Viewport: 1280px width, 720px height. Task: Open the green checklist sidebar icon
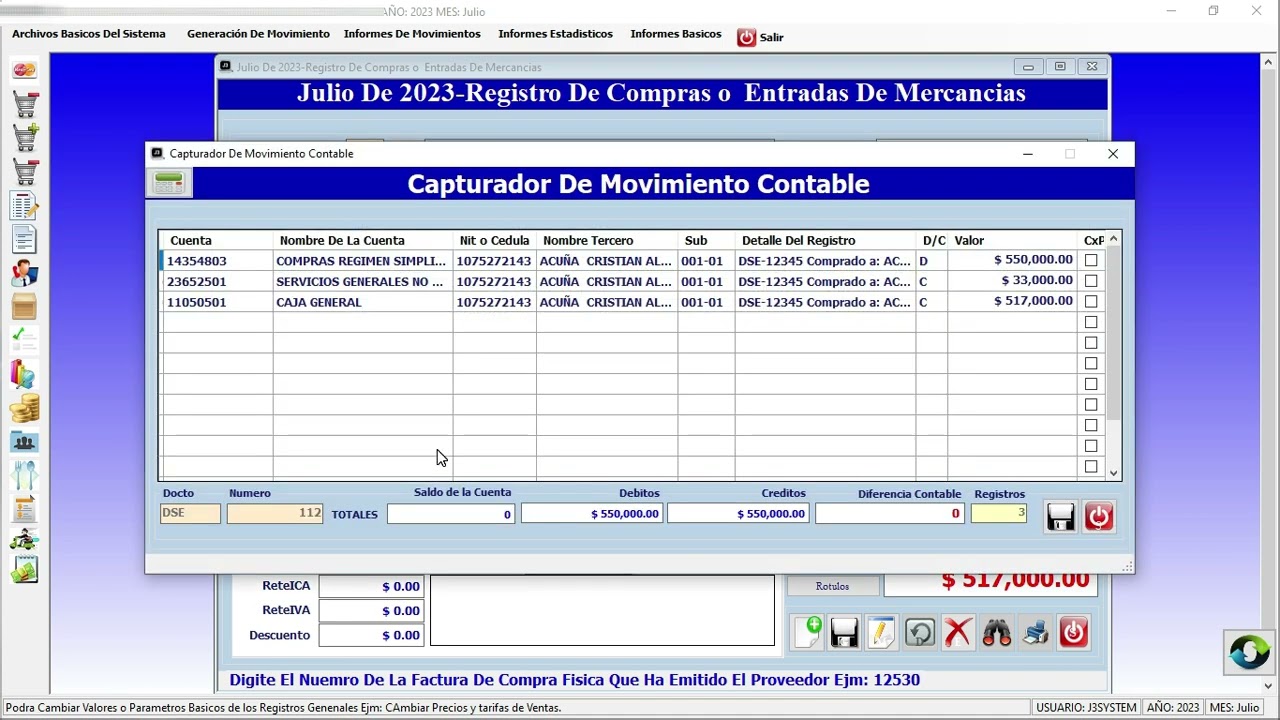(24, 340)
